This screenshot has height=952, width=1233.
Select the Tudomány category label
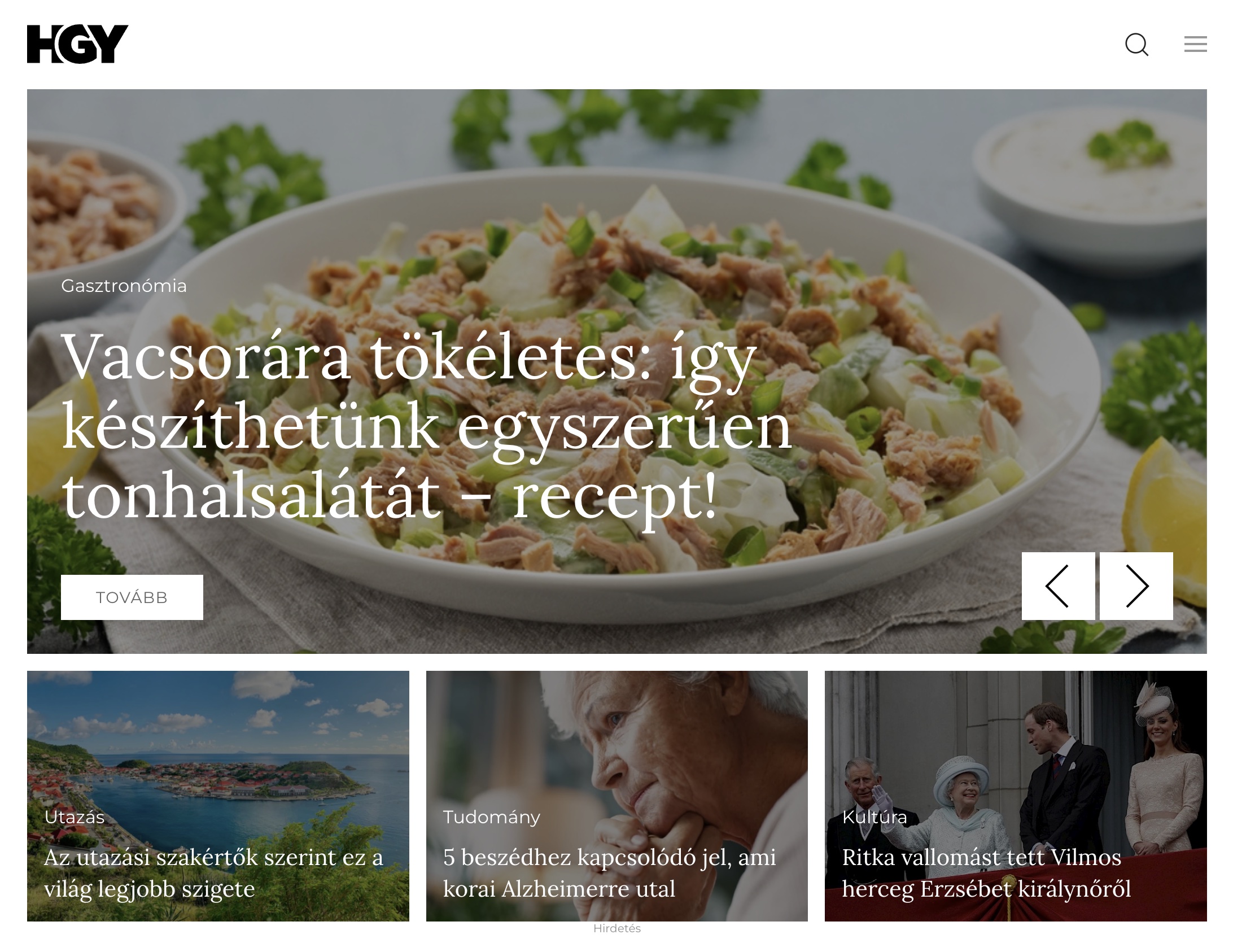click(492, 817)
